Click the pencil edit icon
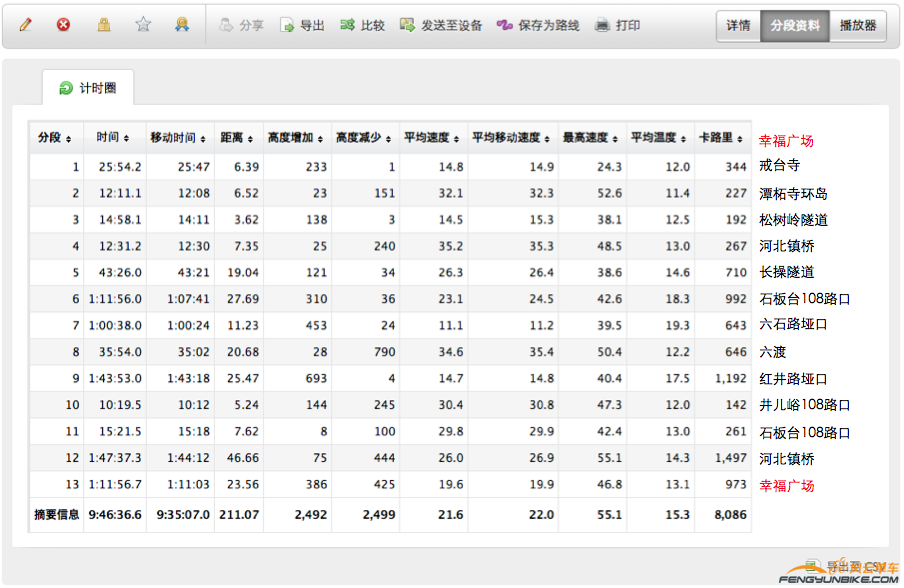Viewport: 904px width, 588px height. coord(25,25)
